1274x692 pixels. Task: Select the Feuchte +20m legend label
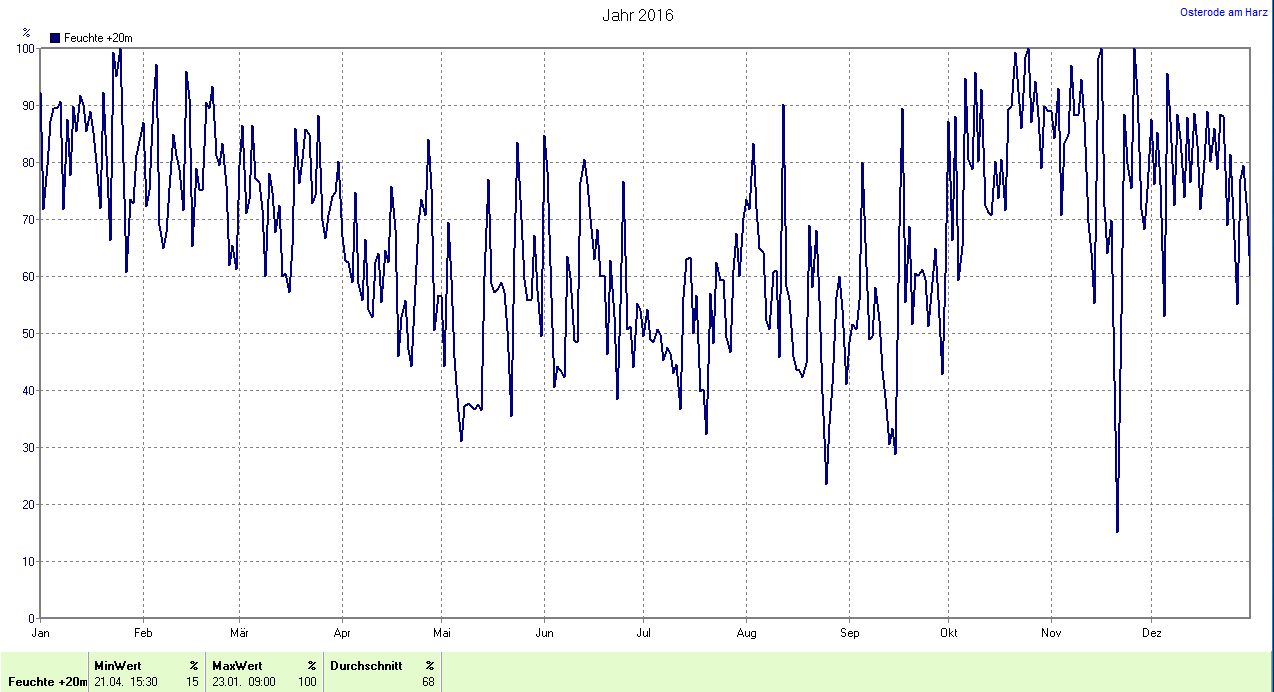click(x=98, y=38)
